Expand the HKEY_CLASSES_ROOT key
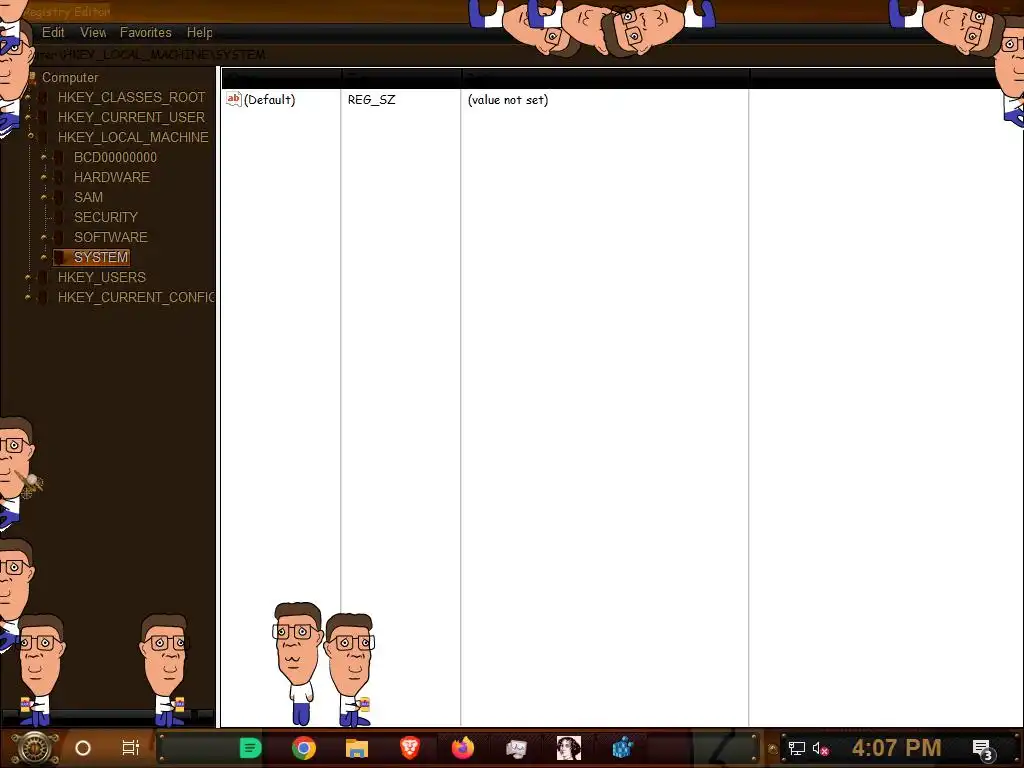The height and width of the screenshot is (768, 1024). [x=27, y=97]
